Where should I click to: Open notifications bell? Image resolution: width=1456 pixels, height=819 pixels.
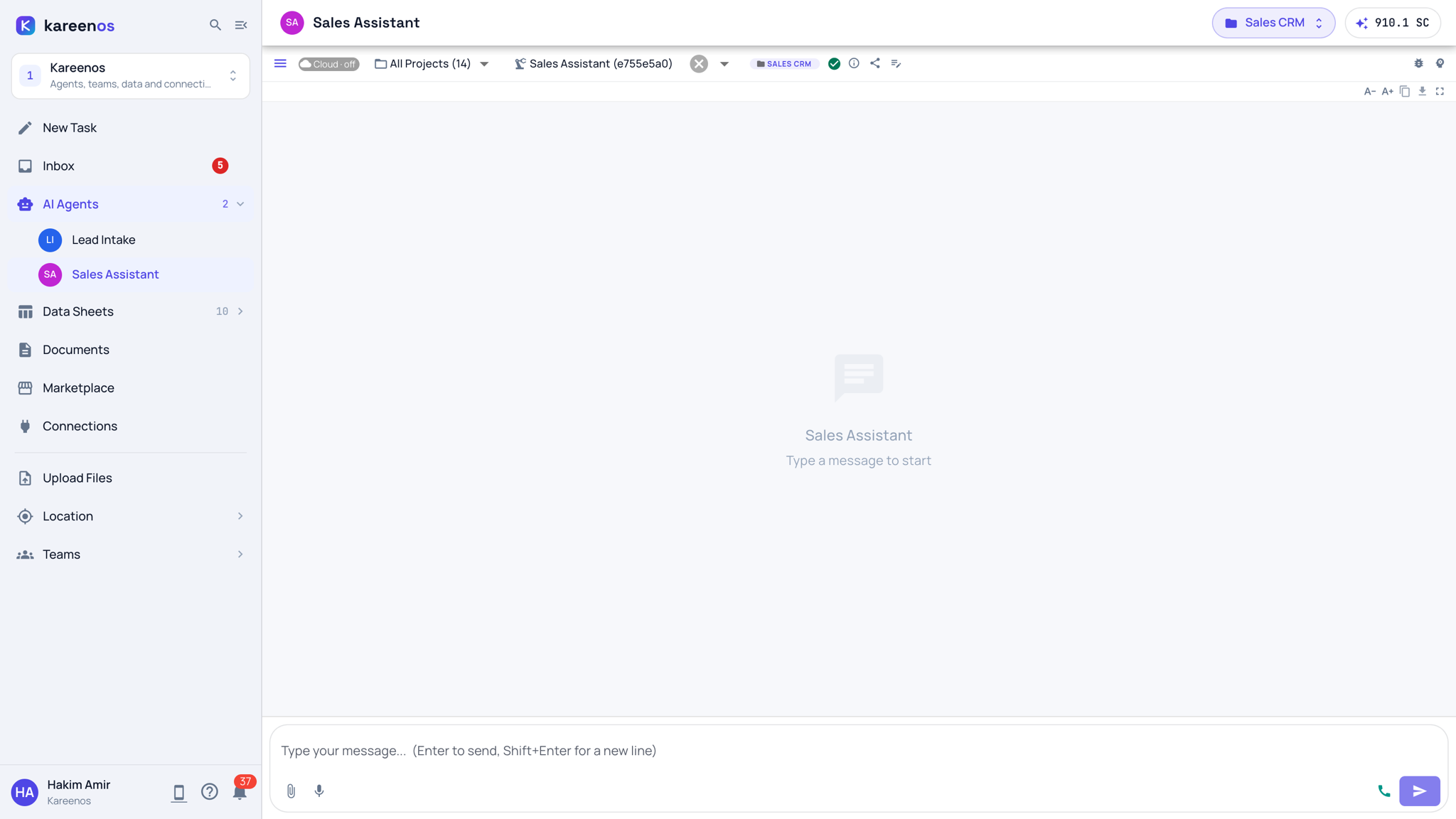[x=240, y=792]
